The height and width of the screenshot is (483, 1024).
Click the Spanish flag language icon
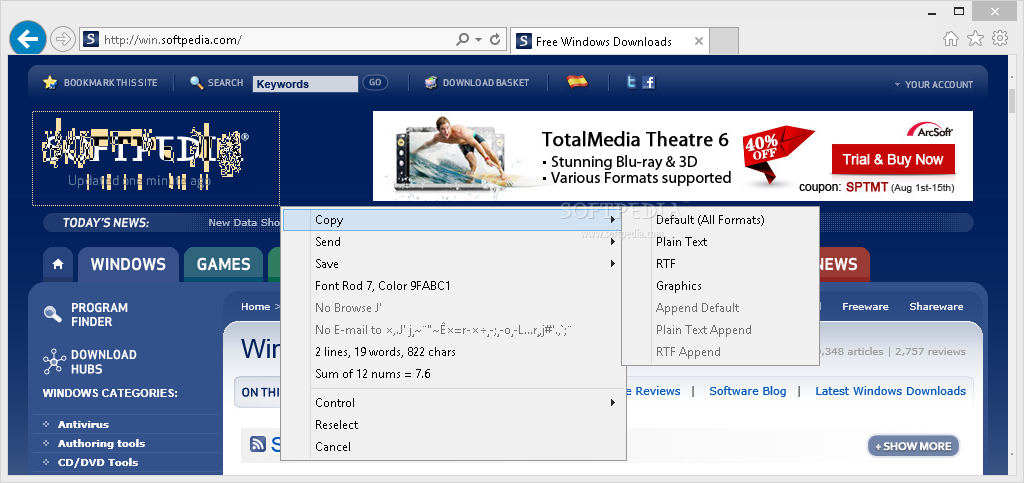point(577,82)
